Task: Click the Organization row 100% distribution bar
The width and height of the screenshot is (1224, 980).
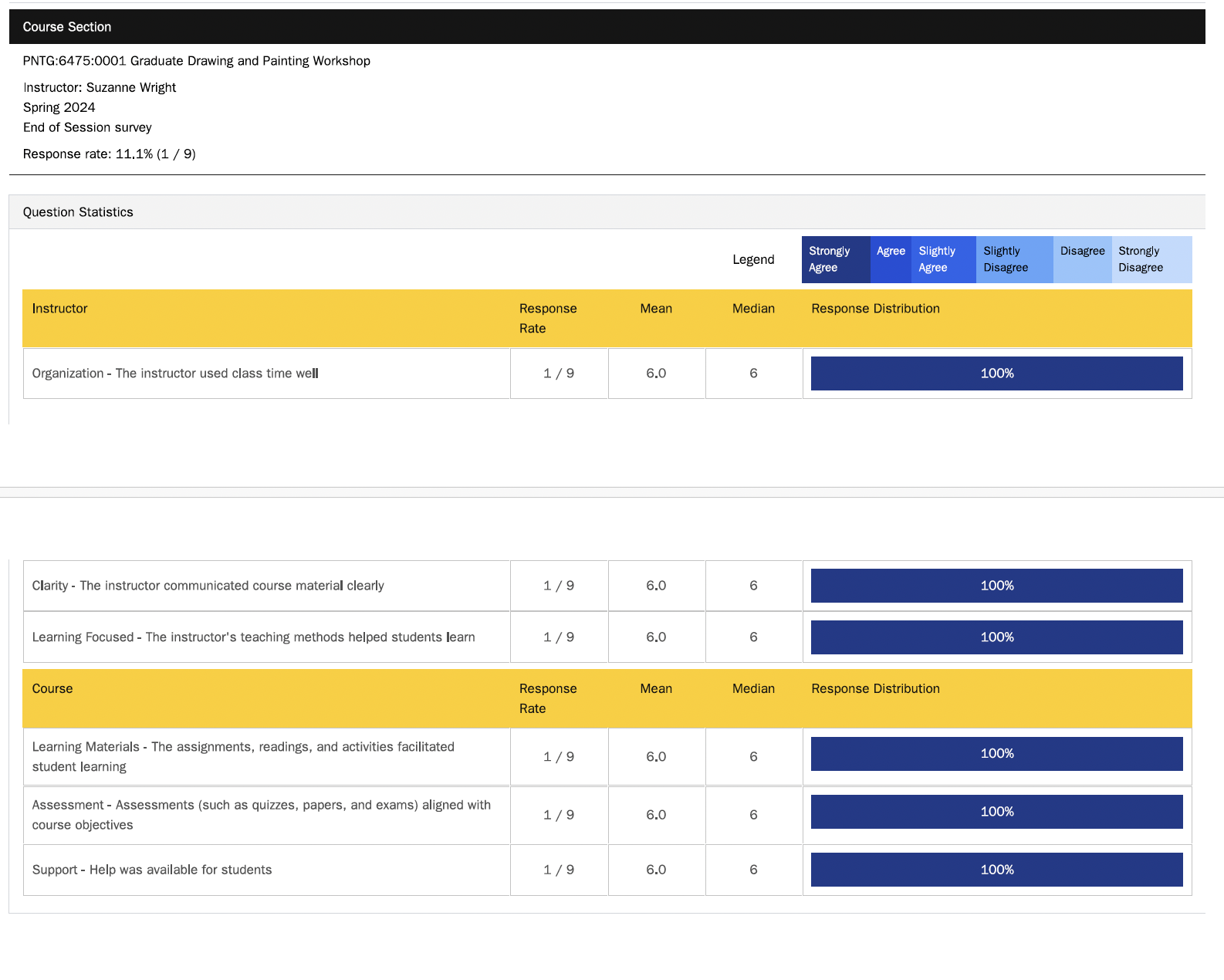Action: coord(997,373)
